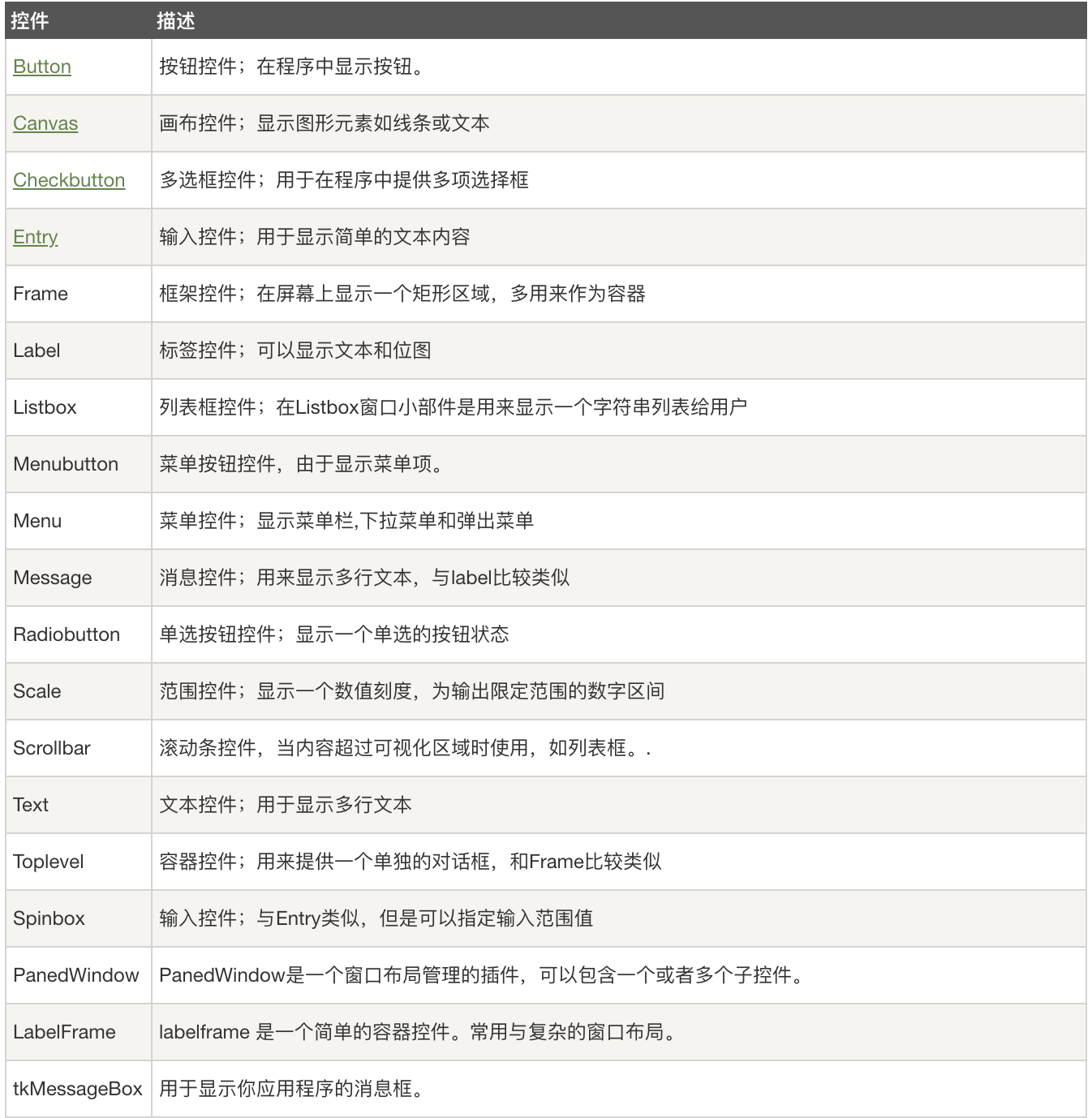Click description starting labelframe 是一个简单的容器控件

coord(419,1032)
